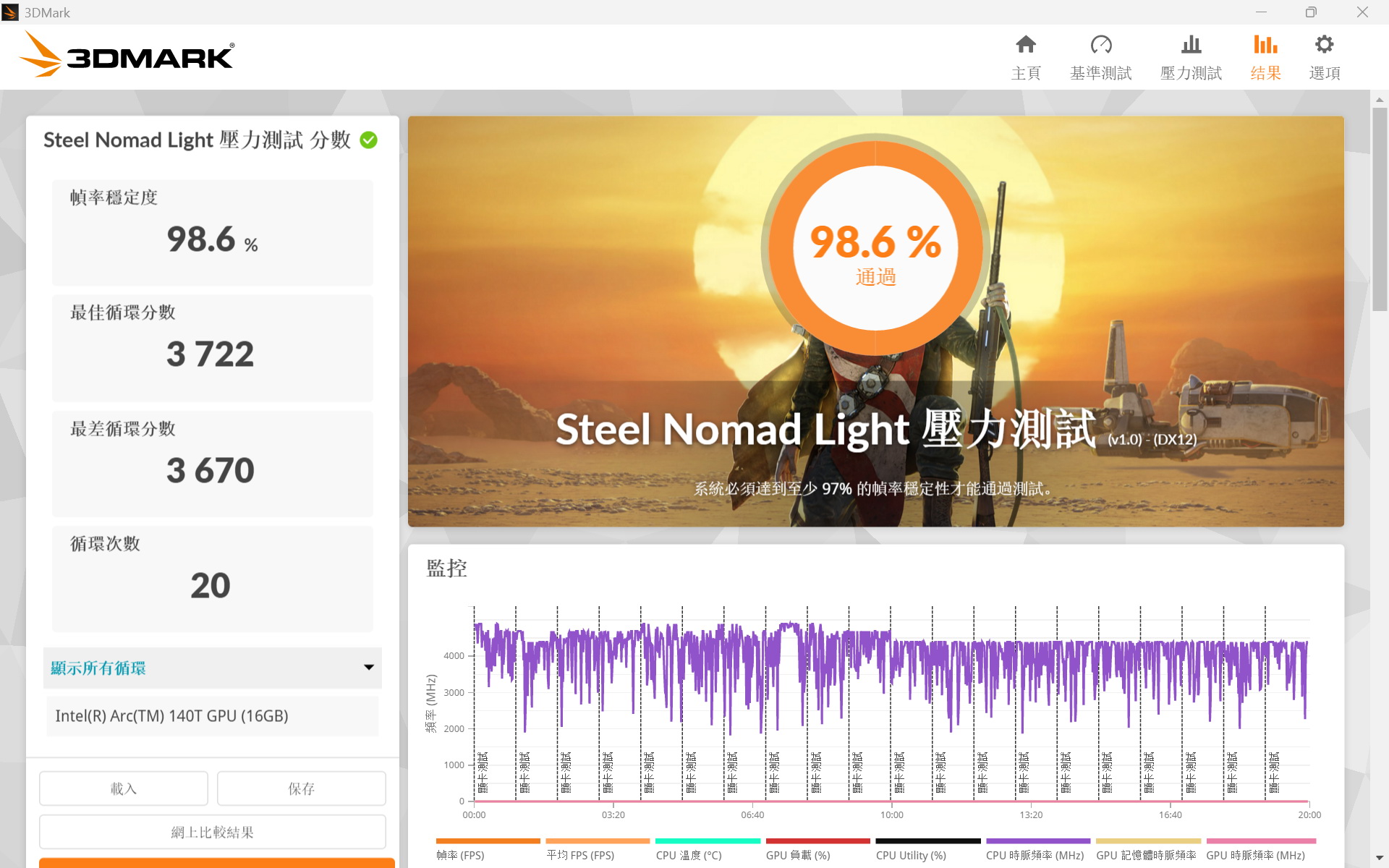Minimize the 3DMark window
Image resolution: width=1389 pixels, height=868 pixels.
[1261, 12]
